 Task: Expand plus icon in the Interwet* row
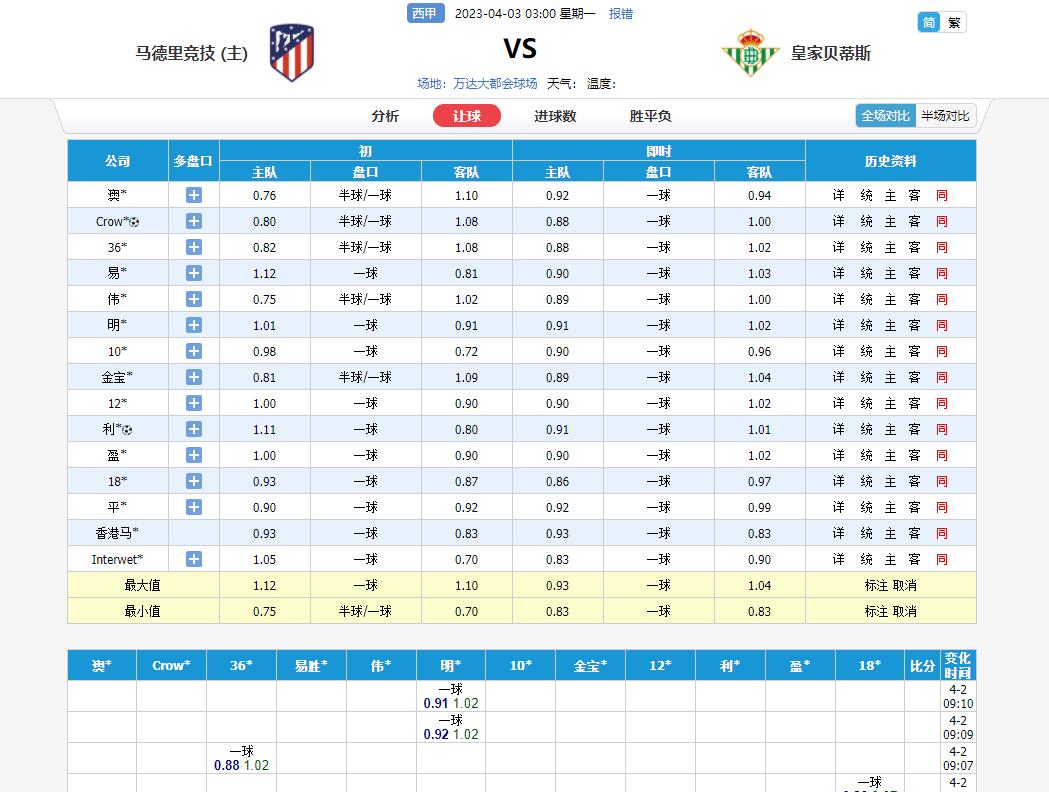tap(194, 559)
